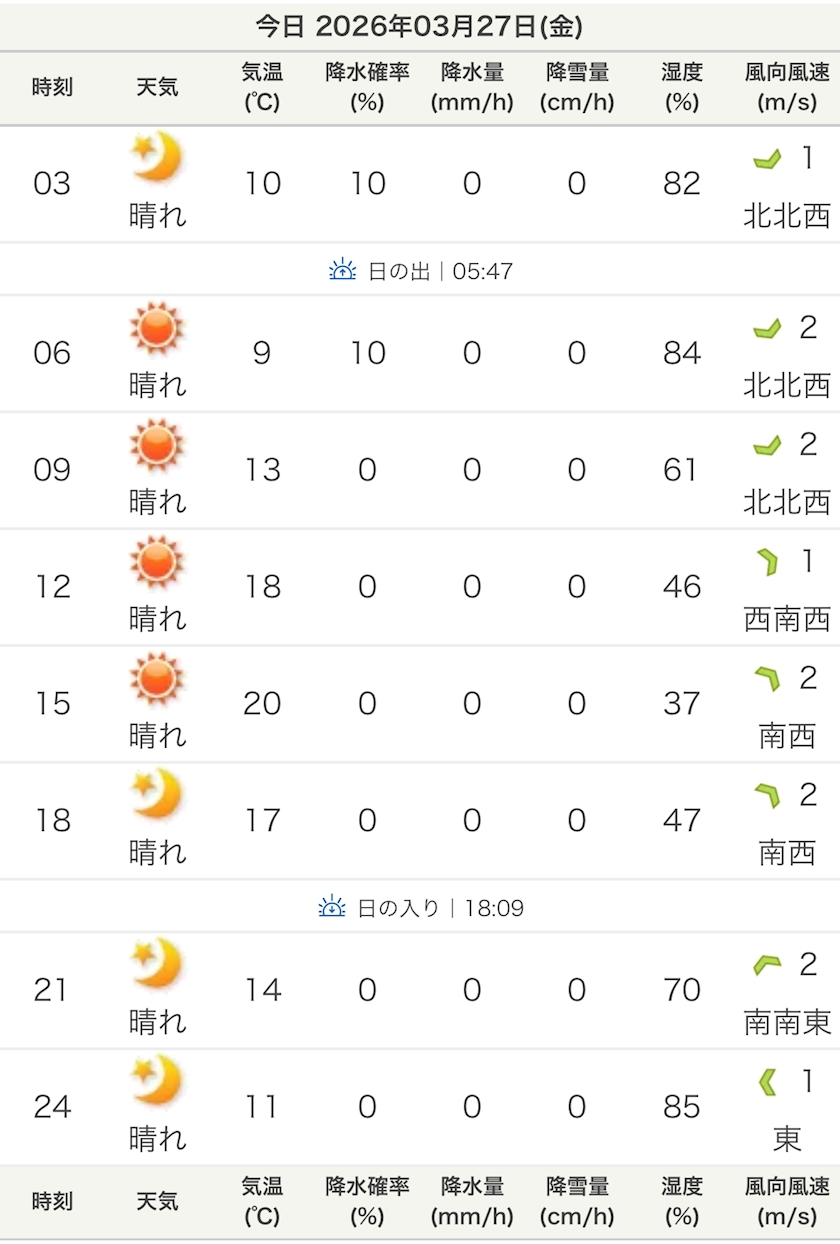Viewport: 840px width, 1244px height.
Task: Click the 85 humidity value at 24
Action: [681, 1107]
